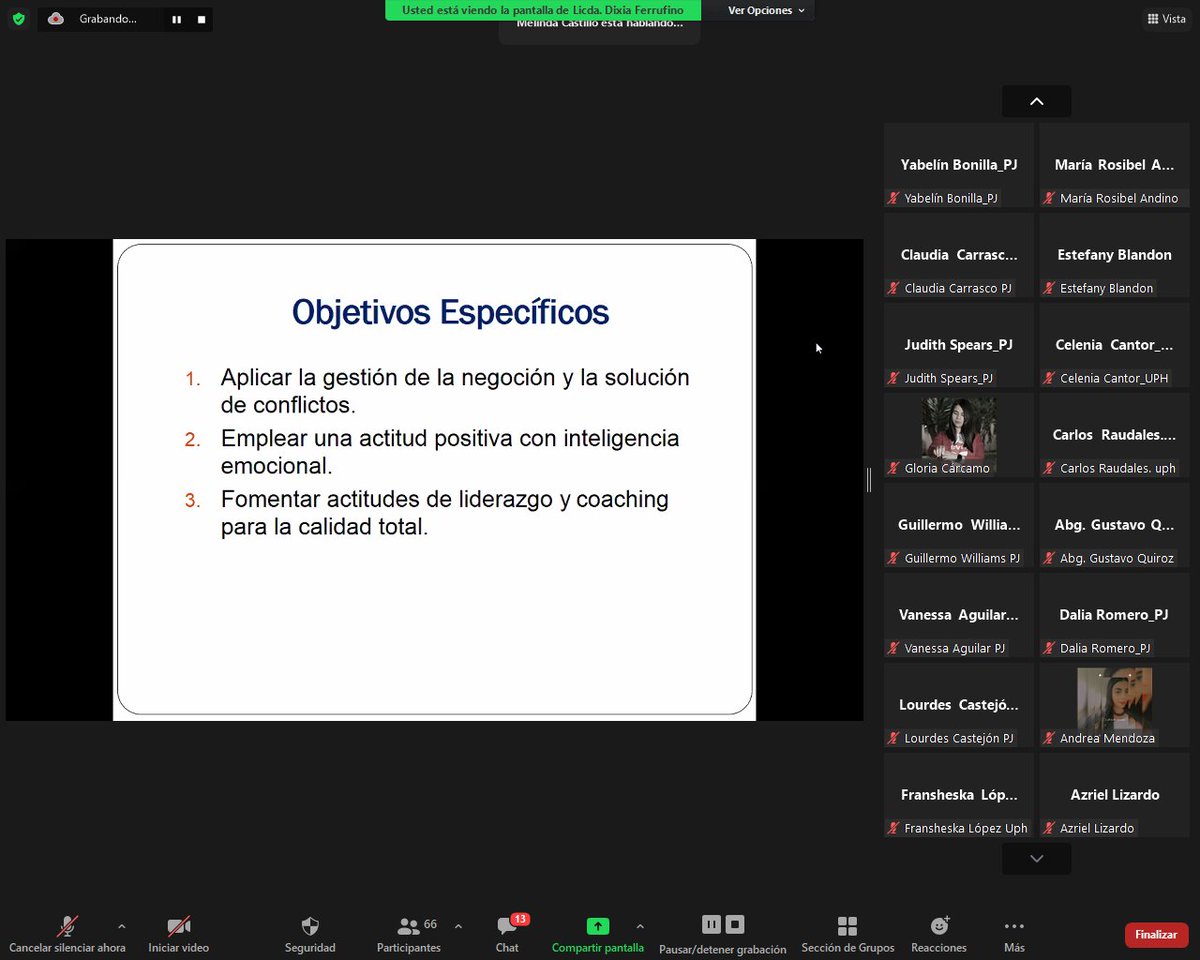Click the participant count number 66
1200x960 pixels.
tap(431, 924)
